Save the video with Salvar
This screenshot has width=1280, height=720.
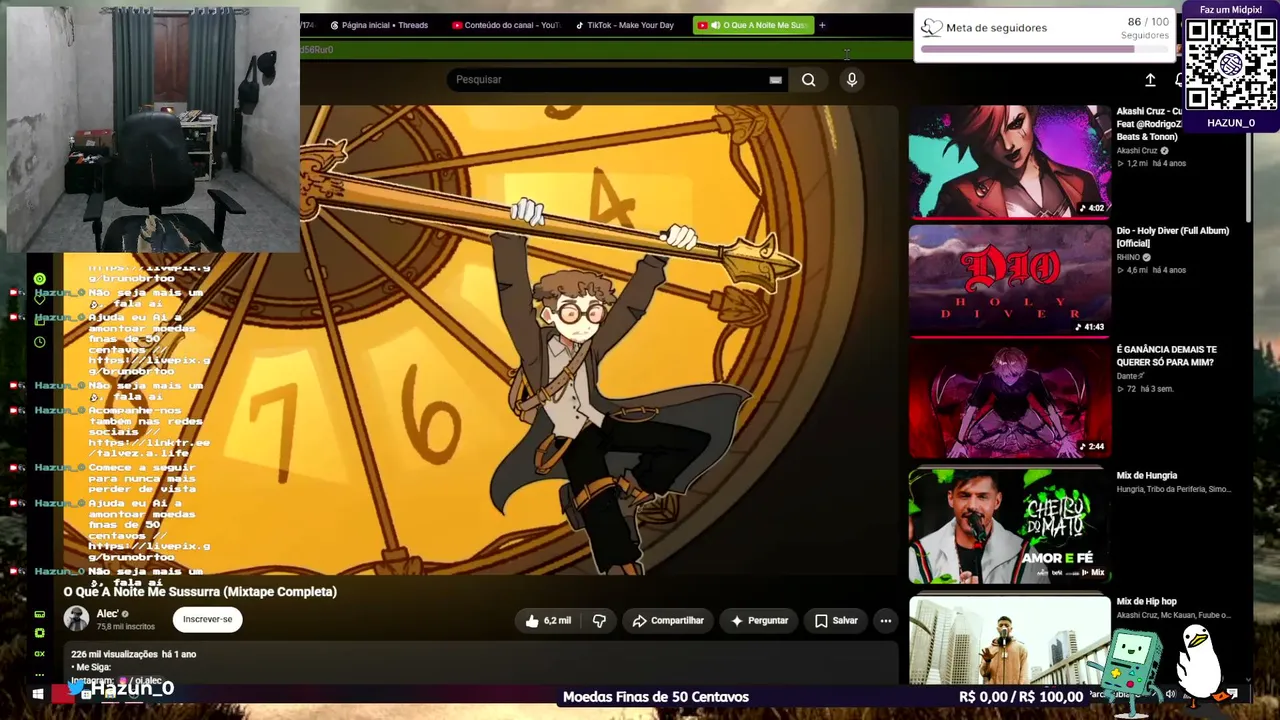point(836,621)
